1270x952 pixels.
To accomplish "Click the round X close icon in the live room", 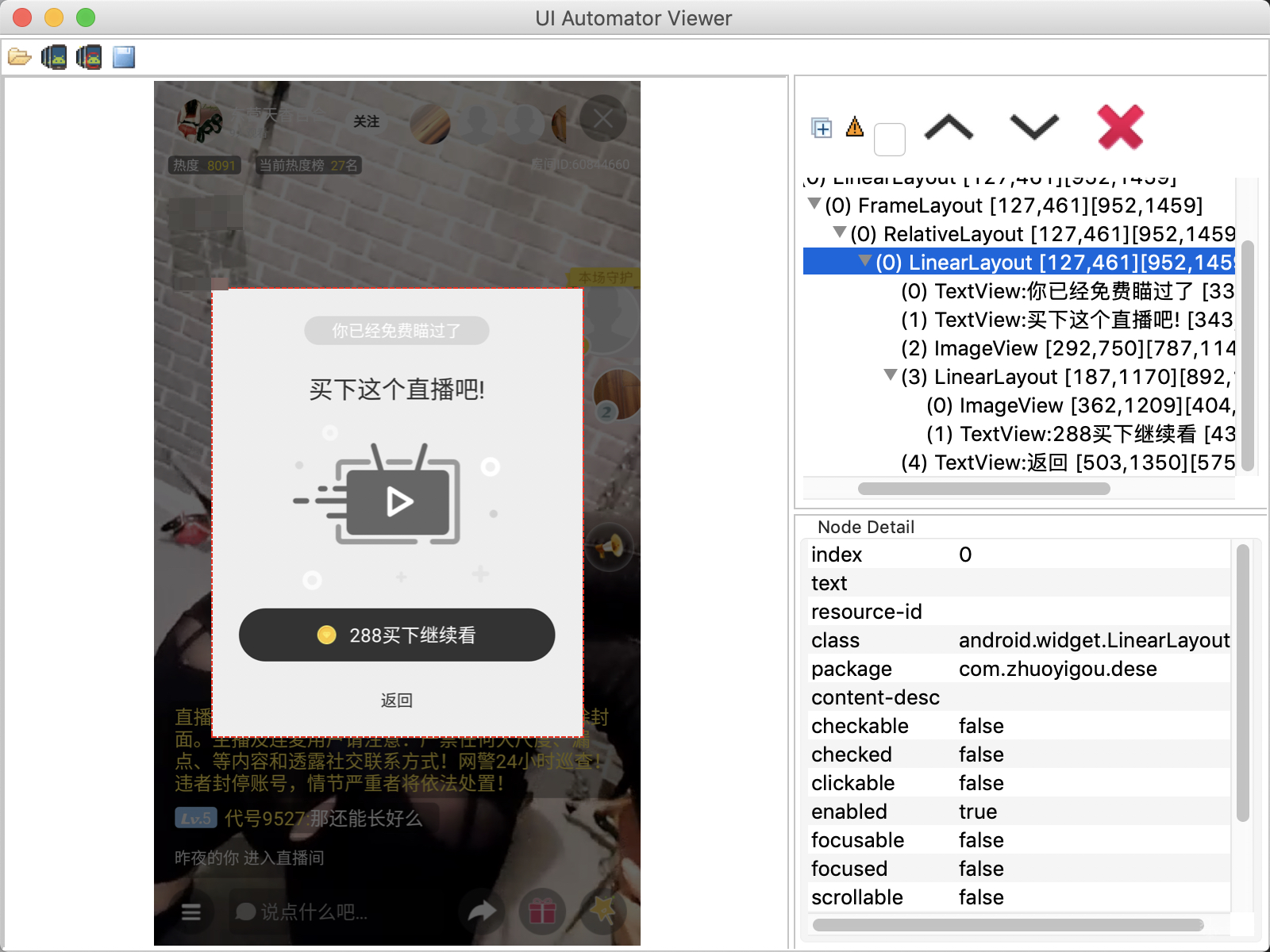I will coord(603,119).
